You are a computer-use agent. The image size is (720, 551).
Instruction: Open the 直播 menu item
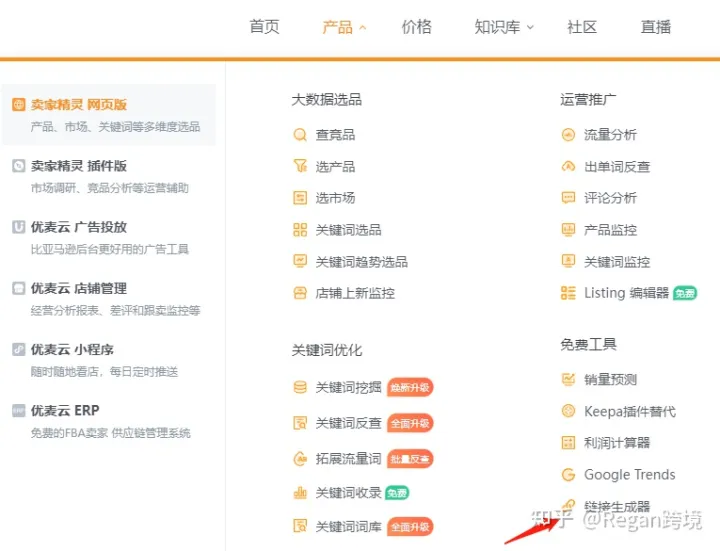click(656, 27)
